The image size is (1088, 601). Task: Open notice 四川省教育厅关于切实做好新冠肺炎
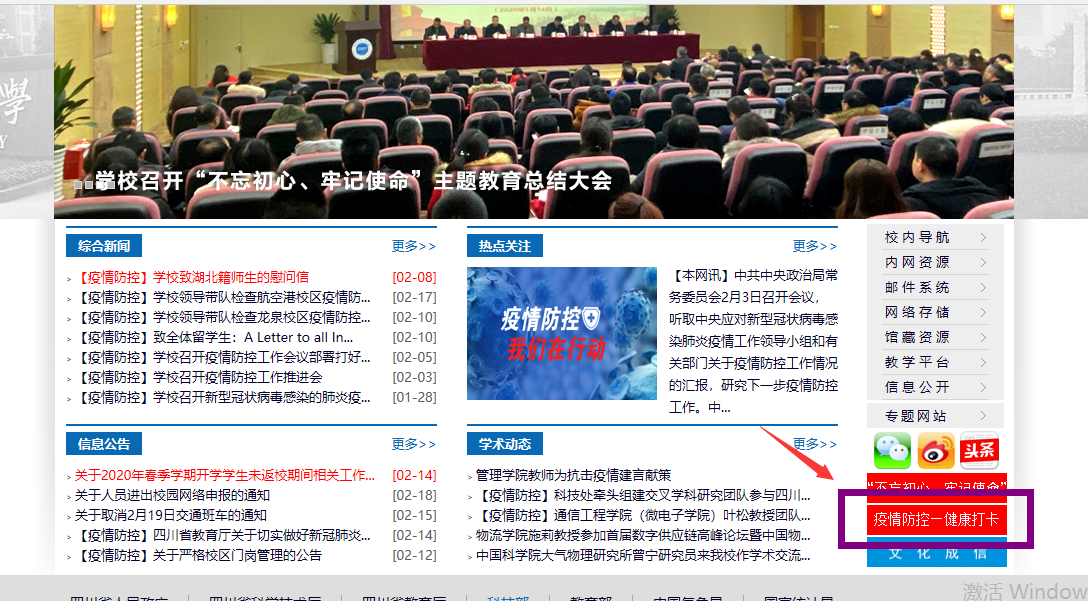pyautogui.click(x=223, y=536)
